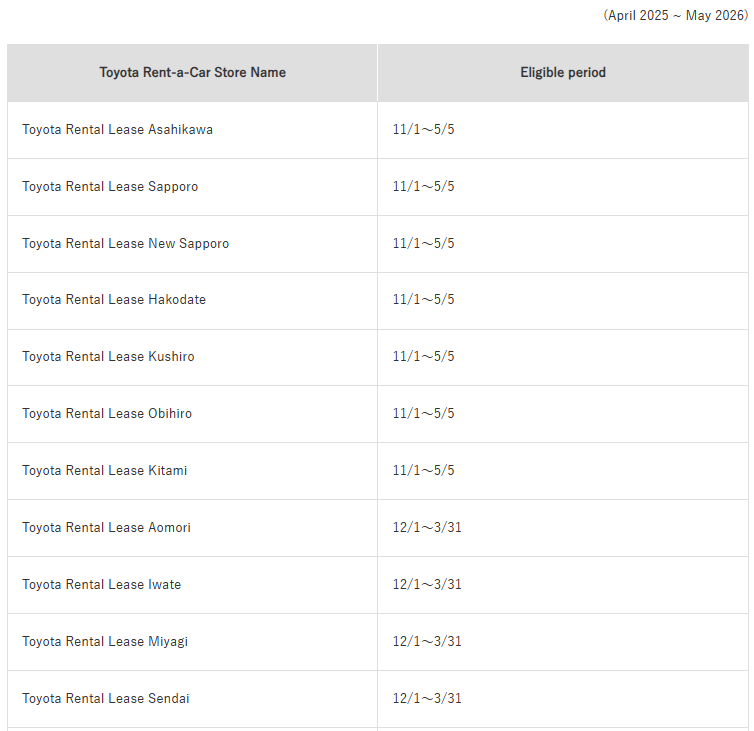Select Toyota Rental Lease Hakodate cell
Screen dimensions: 754x731
[114, 300]
